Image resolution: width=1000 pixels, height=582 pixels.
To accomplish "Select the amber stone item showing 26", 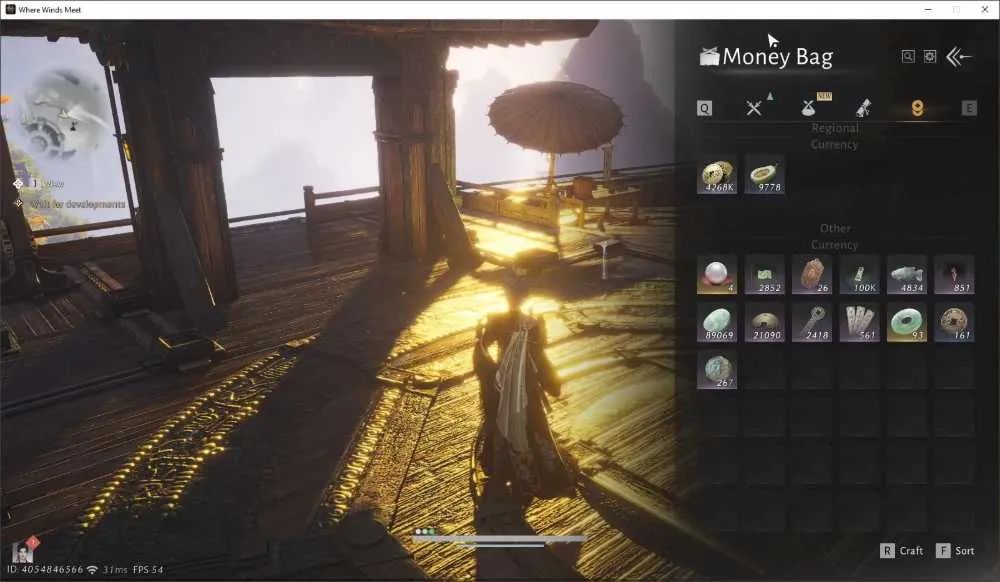I will (x=812, y=275).
